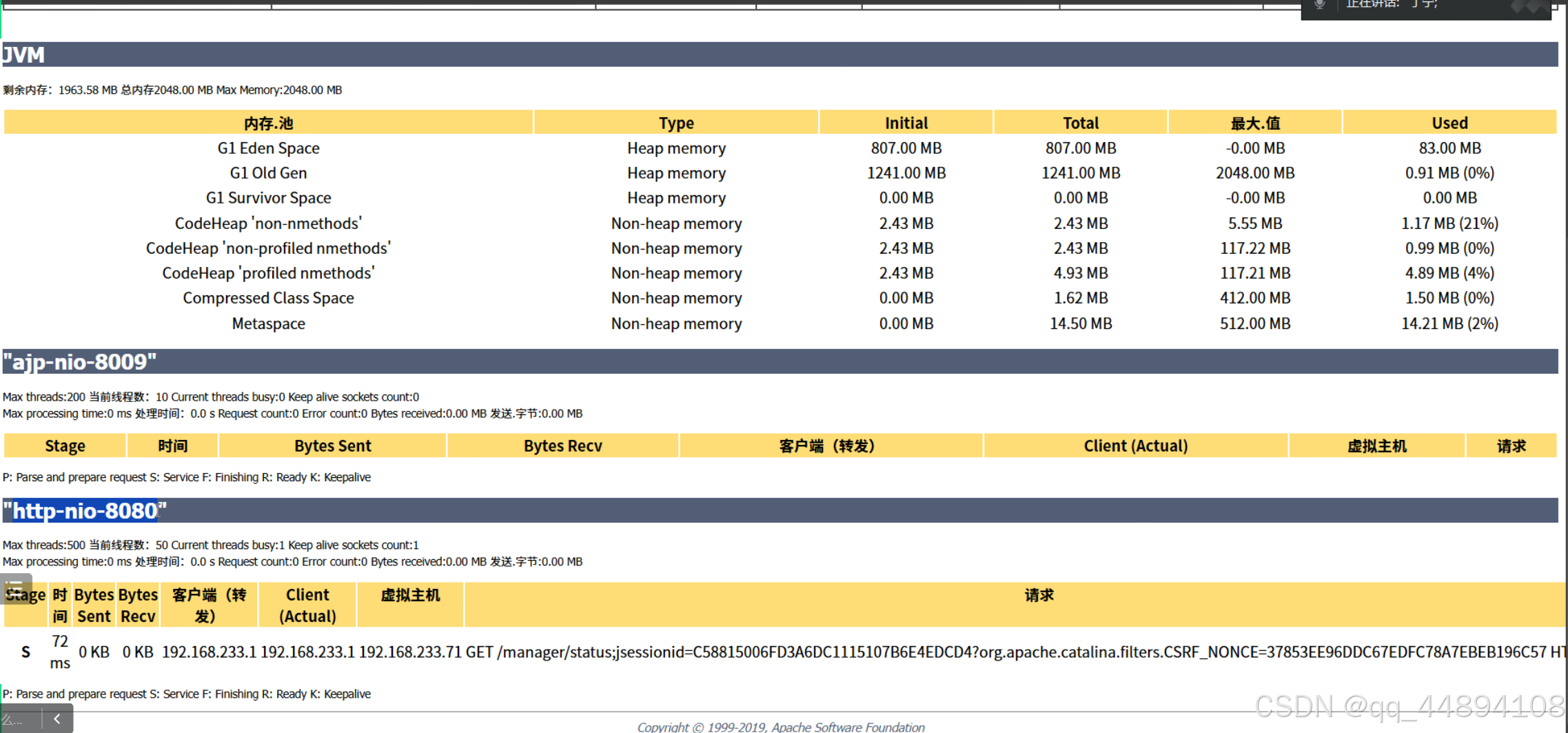Collapse the bottom-left panel with the chevron
Screen dimensions: 1568x733
coord(57,719)
